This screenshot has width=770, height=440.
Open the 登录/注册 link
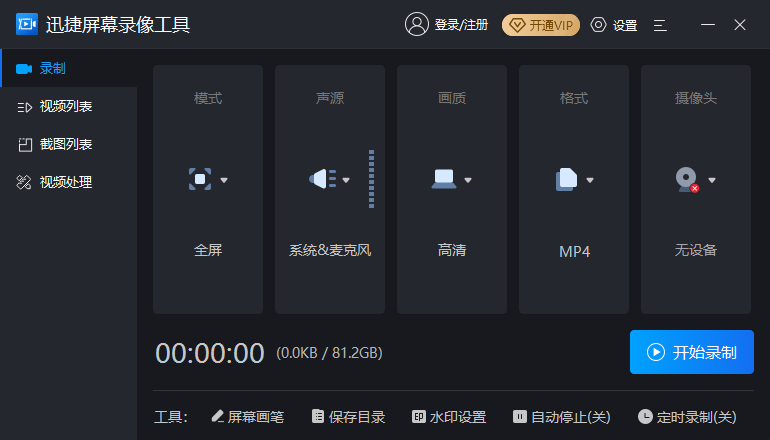click(461, 25)
